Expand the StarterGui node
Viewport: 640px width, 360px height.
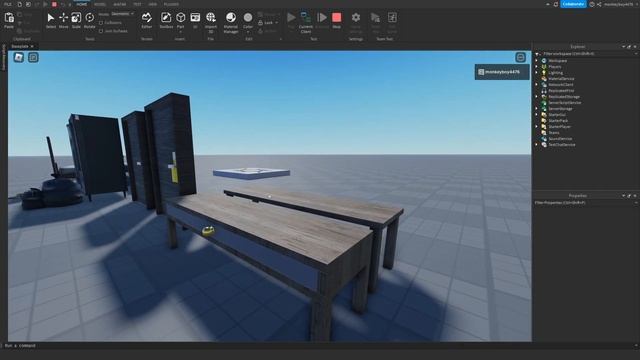537,114
